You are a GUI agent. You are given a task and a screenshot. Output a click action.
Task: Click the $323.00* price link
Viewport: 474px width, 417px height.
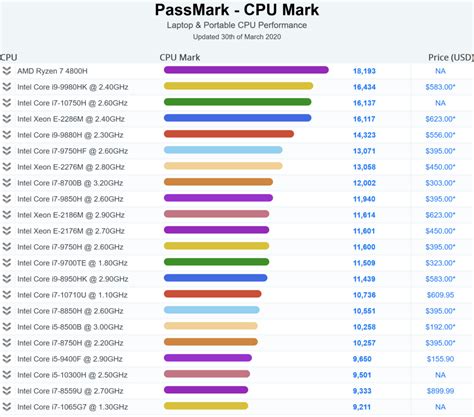[440, 263]
